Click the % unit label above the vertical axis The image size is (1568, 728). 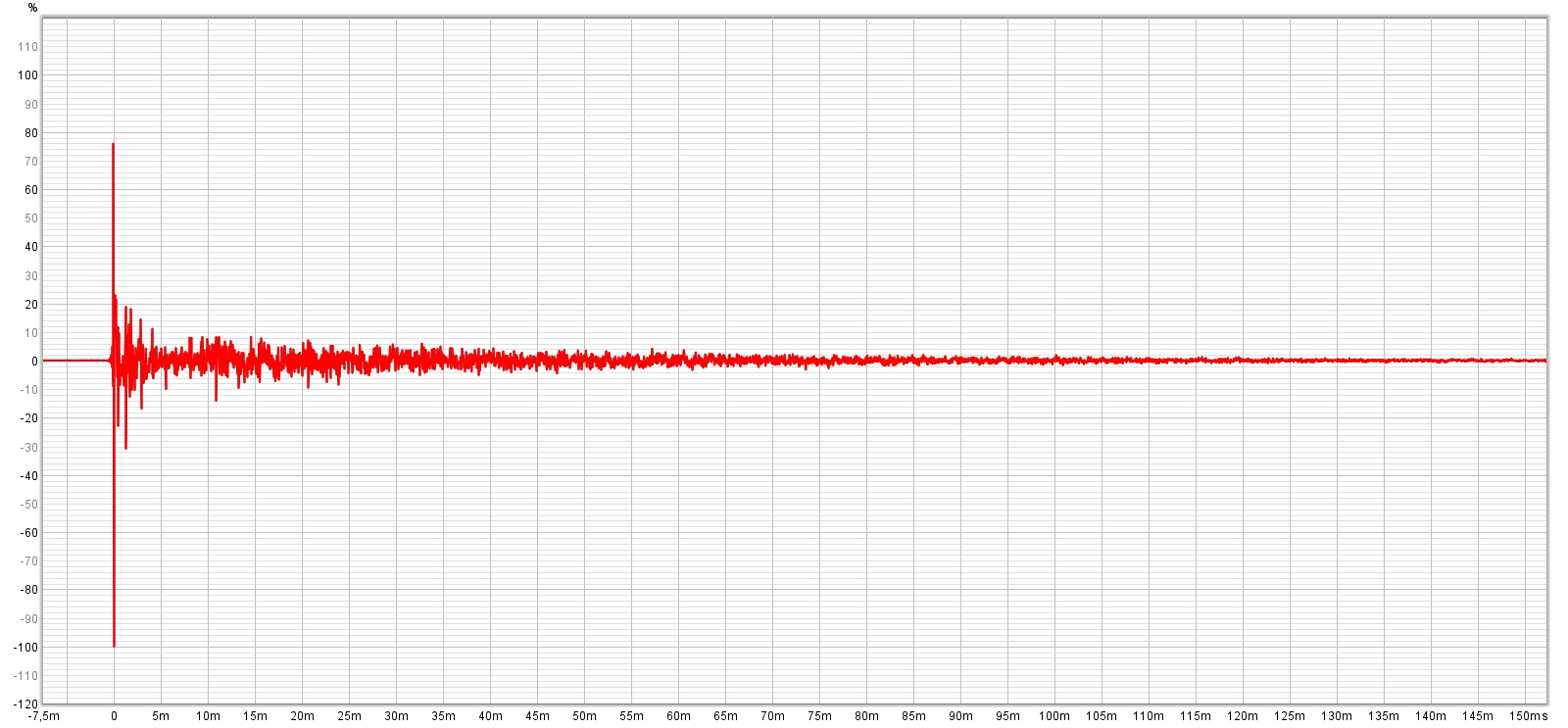pyautogui.click(x=32, y=8)
